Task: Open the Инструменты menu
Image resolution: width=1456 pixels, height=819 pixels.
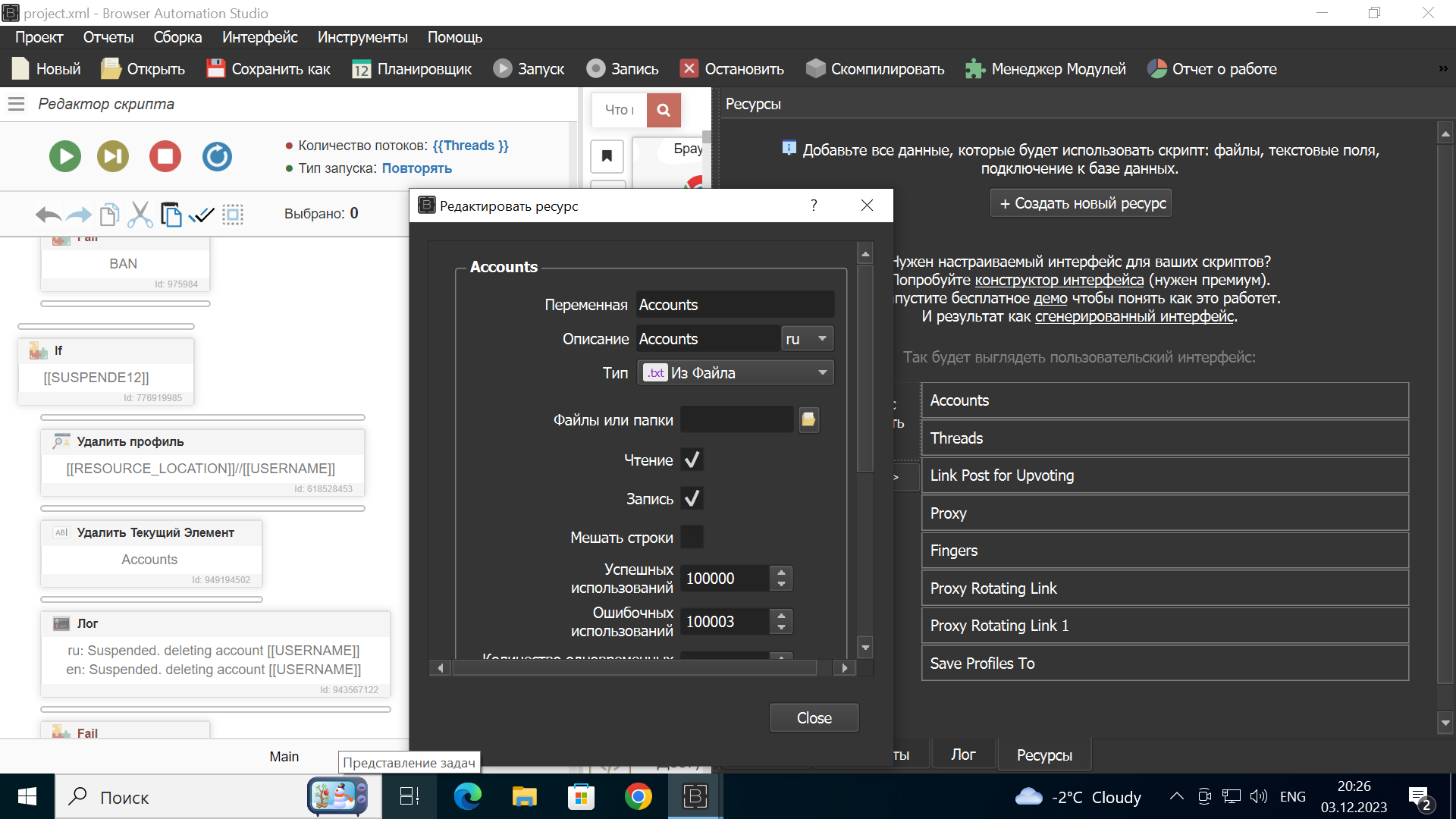Action: pyautogui.click(x=362, y=37)
